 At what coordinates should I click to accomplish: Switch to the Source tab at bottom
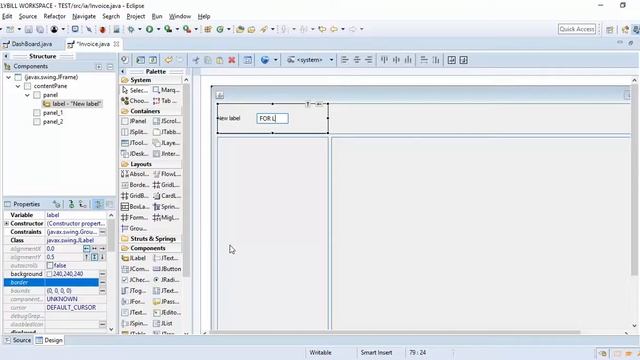point(18,340)
